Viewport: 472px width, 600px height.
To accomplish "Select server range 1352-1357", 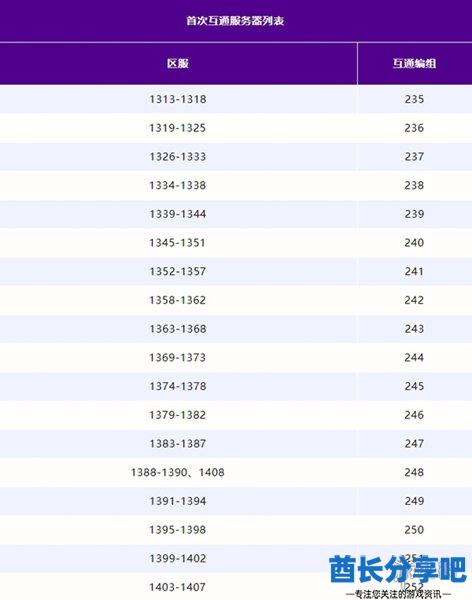I will [178, 271].
